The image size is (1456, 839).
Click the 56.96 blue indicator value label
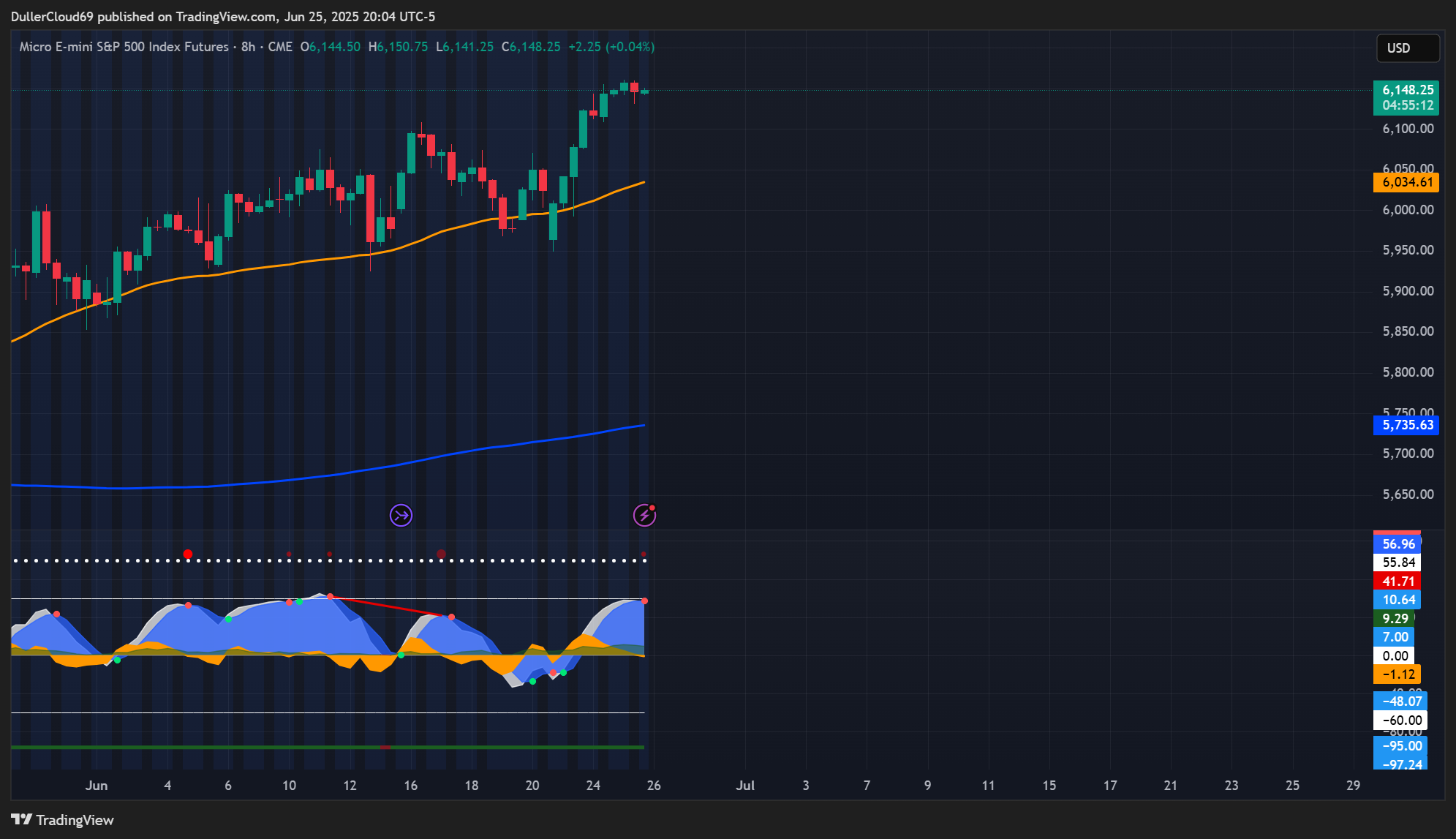click(1397, 544)
